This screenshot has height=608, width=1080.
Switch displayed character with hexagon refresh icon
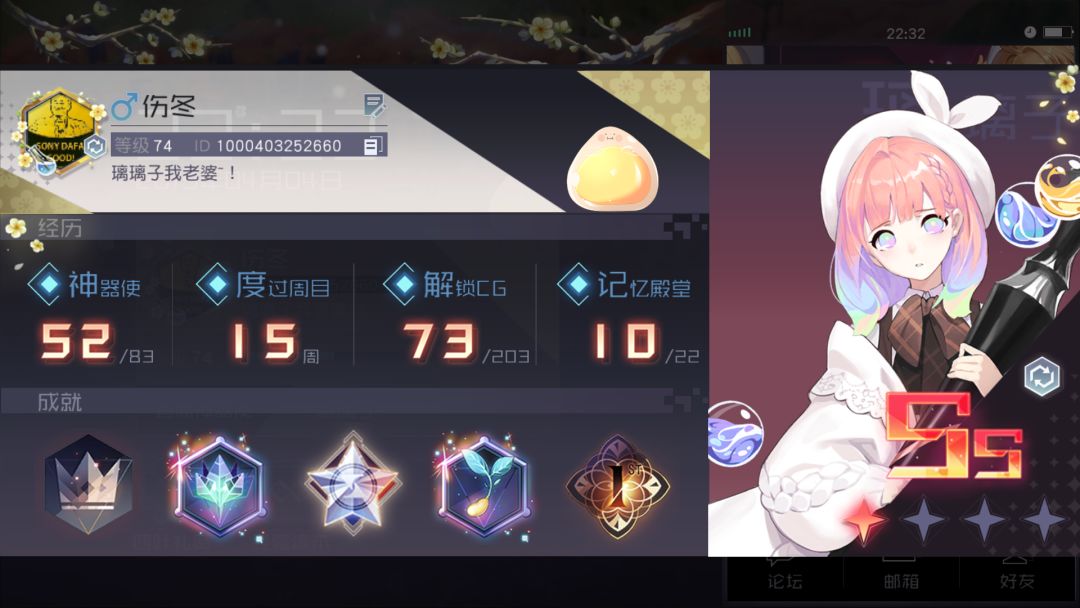tap(1041, 377)
